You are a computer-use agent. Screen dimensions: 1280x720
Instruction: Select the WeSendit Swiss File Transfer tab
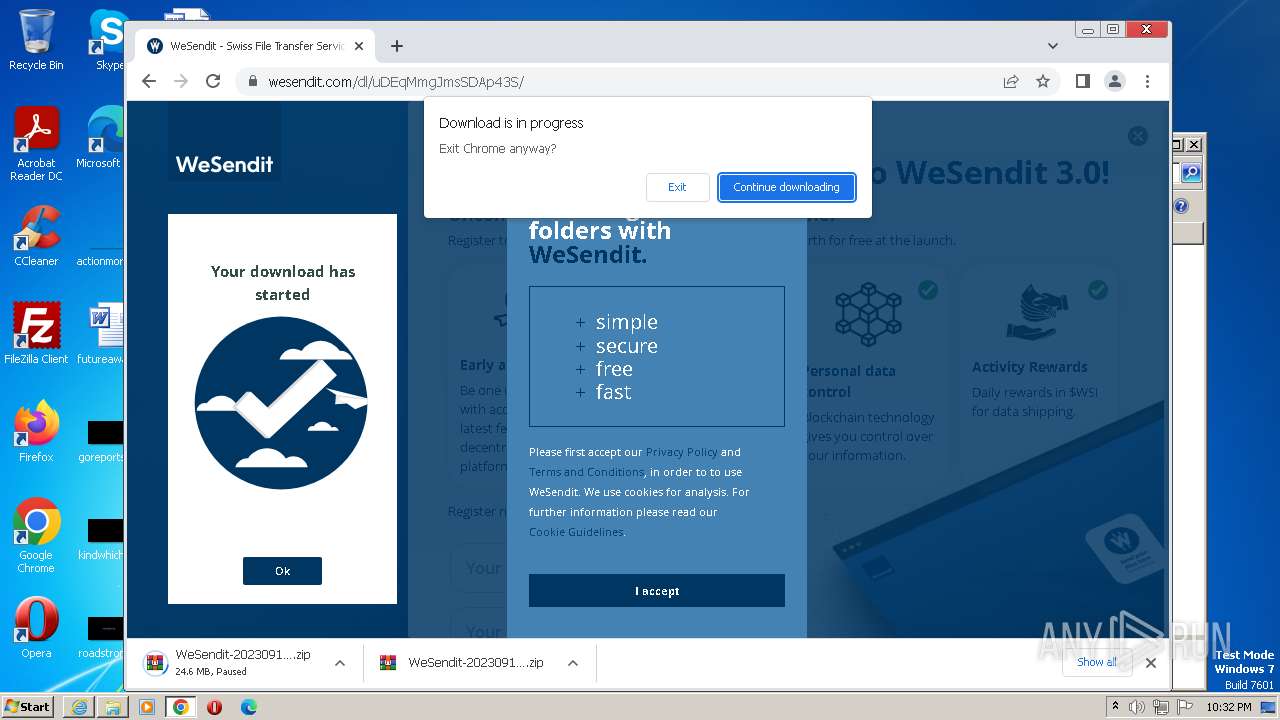(256, 46)
